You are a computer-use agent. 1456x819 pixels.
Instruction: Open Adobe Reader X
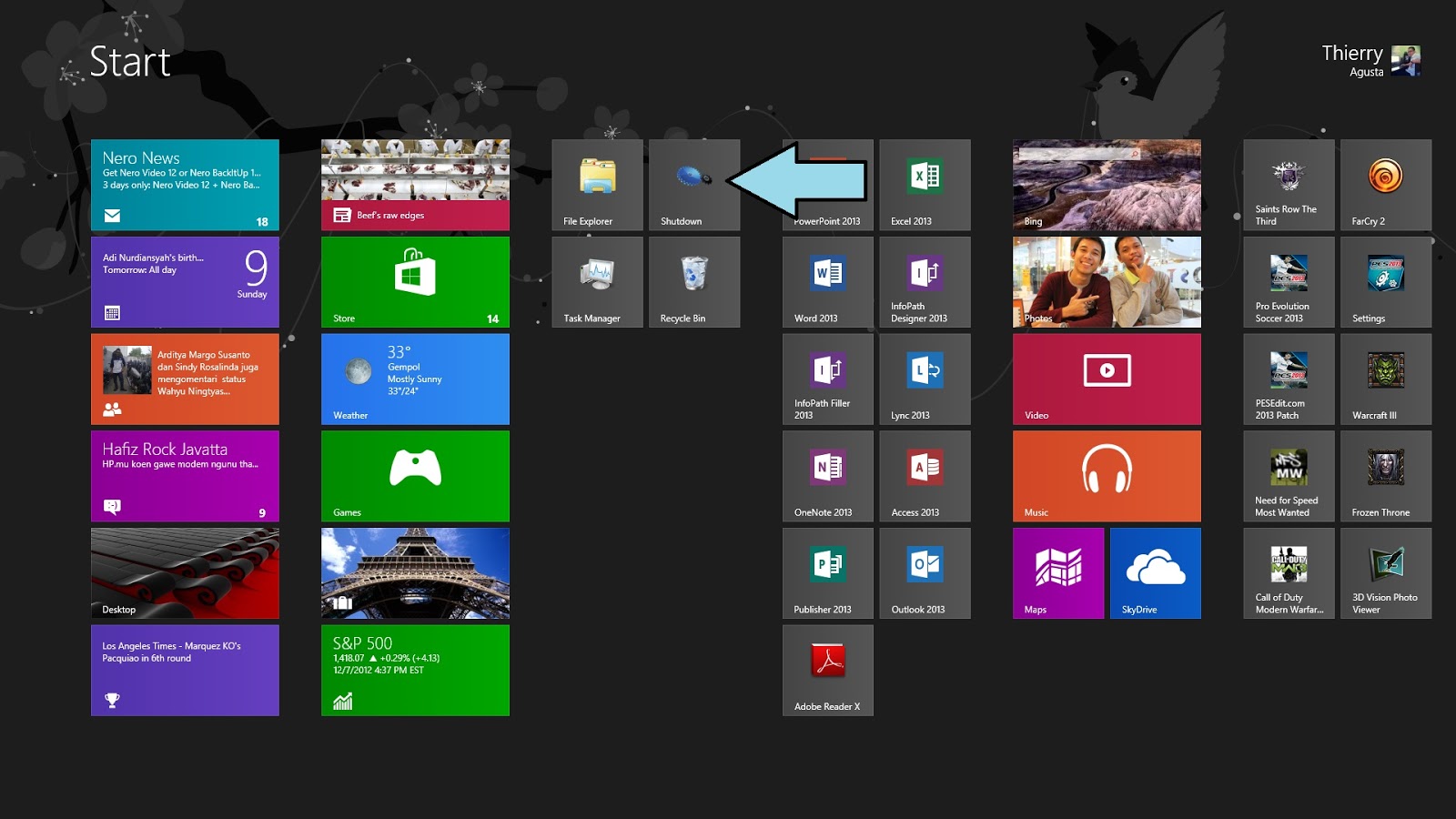tap(828, 670)
